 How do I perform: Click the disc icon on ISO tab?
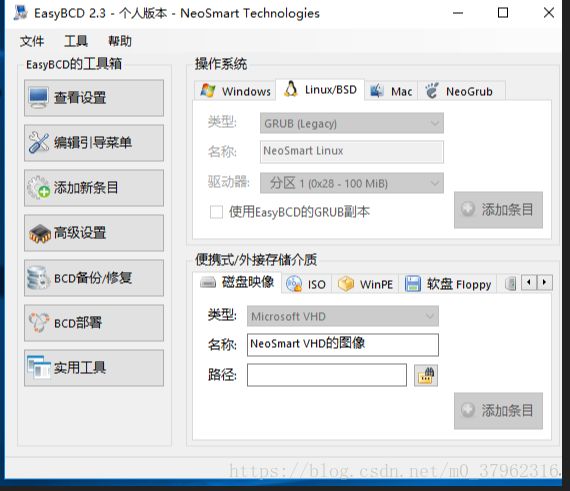[294, 284]
